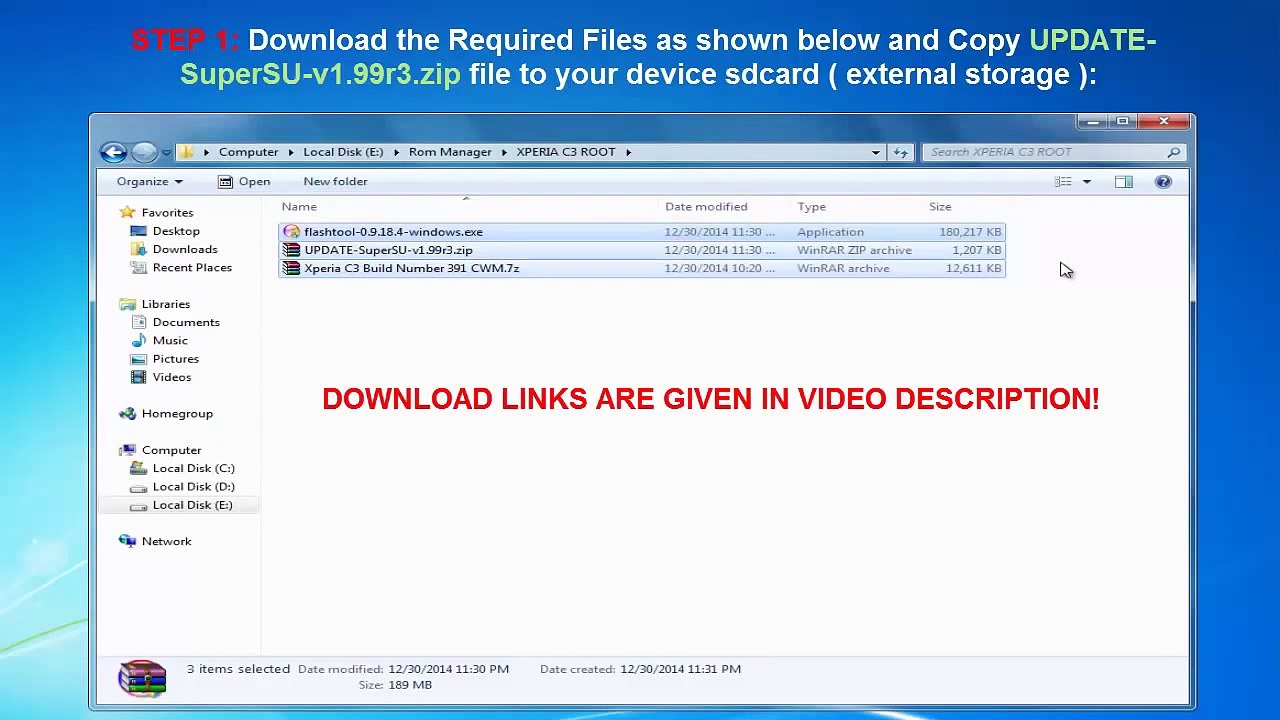The height and width of the screenshot is (720, 1280).
Task: Minimize the Explorer window
Action: tap(1092, 122)
